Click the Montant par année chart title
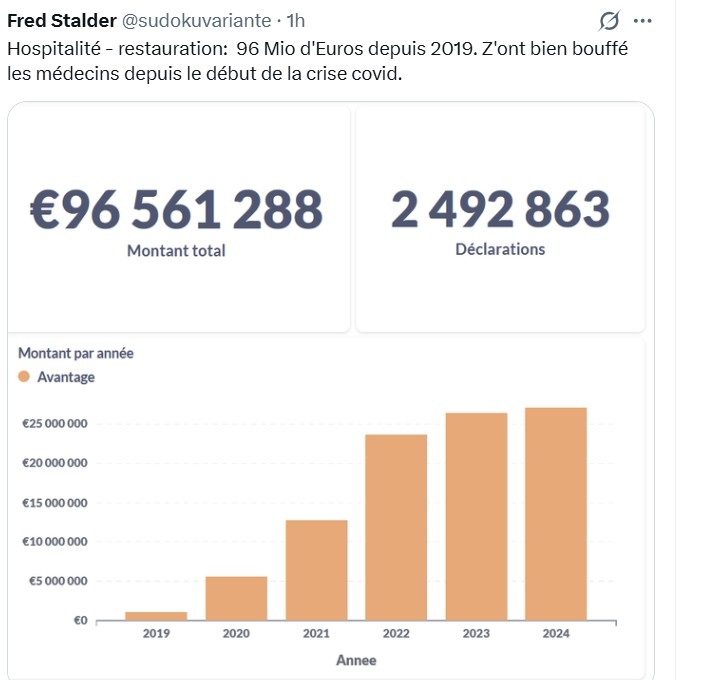Image resolution: width=708 pixels, height=680 pixels. tap(76, 353)
